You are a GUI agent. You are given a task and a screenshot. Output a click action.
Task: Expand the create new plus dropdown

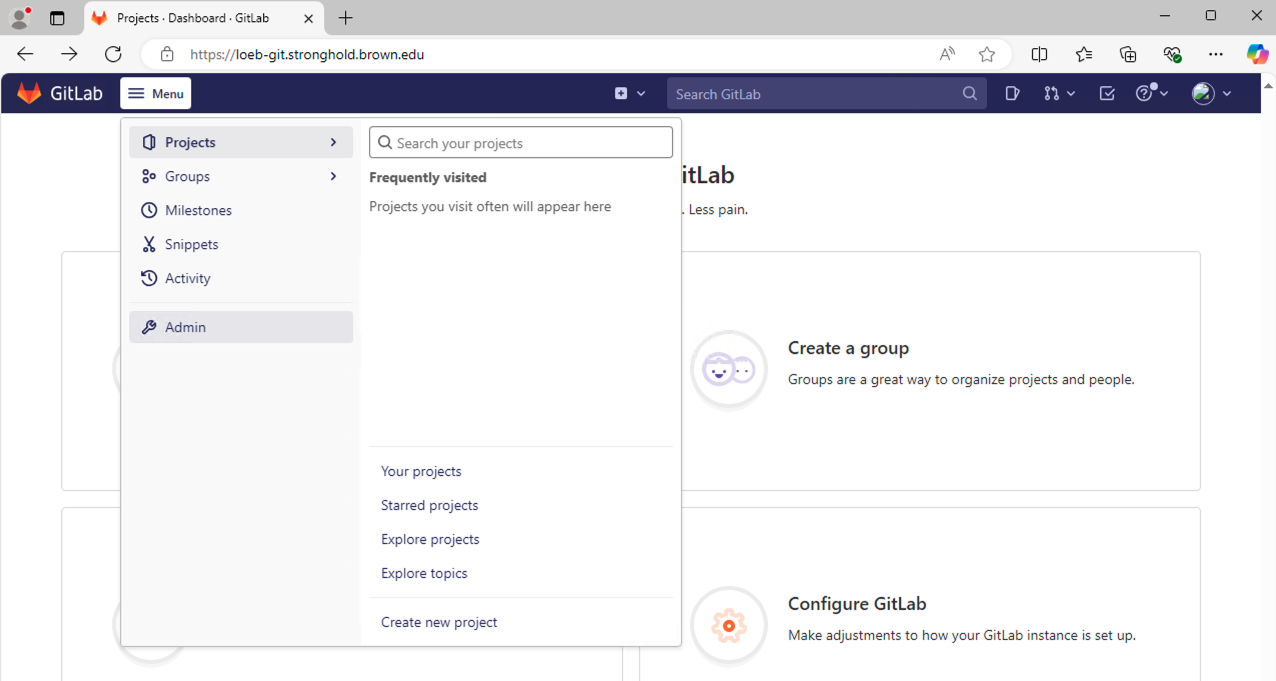point(629,94)
